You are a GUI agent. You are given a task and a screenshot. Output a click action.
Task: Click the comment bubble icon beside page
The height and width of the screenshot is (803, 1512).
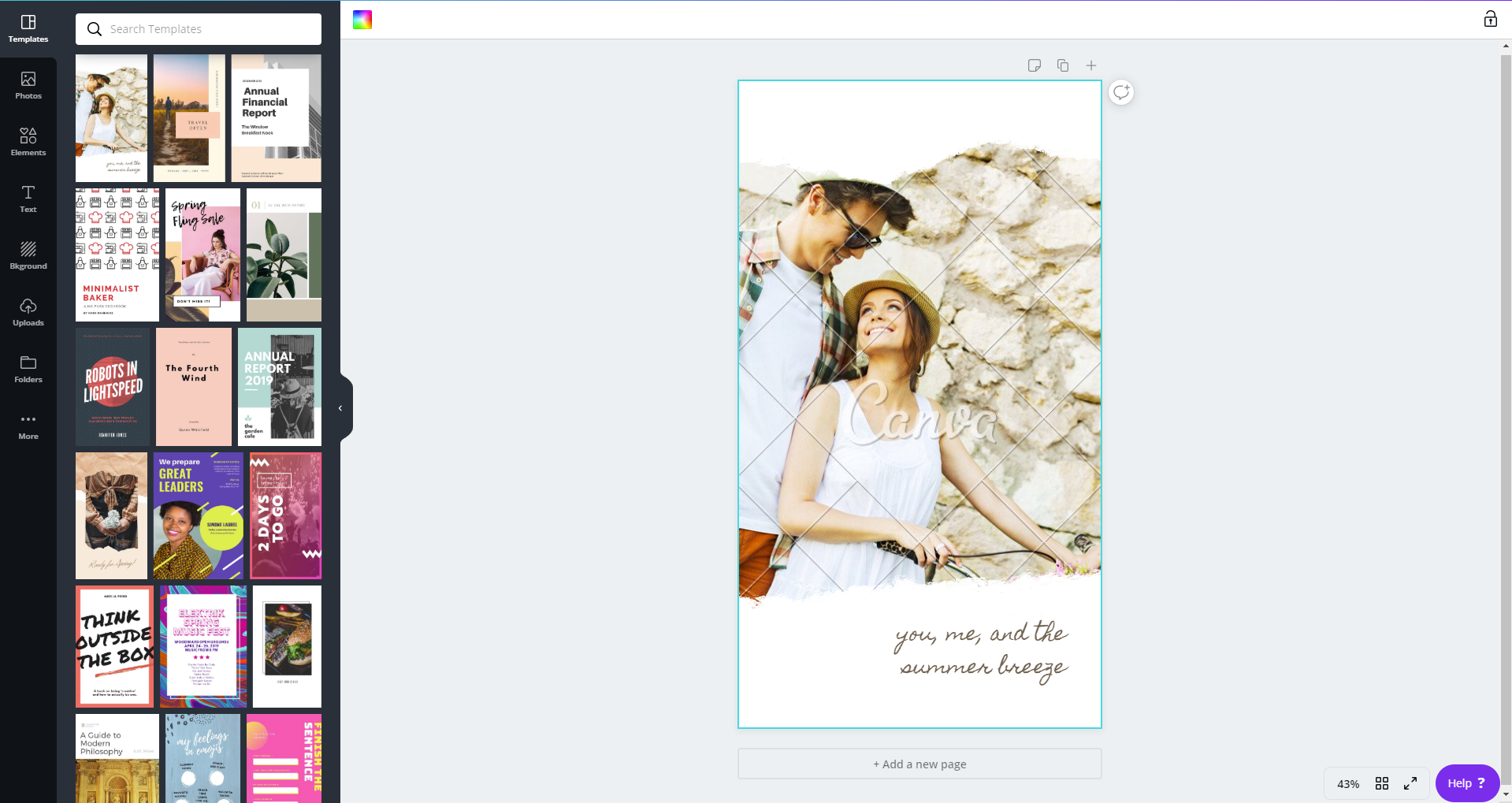tap(1121, 92)
